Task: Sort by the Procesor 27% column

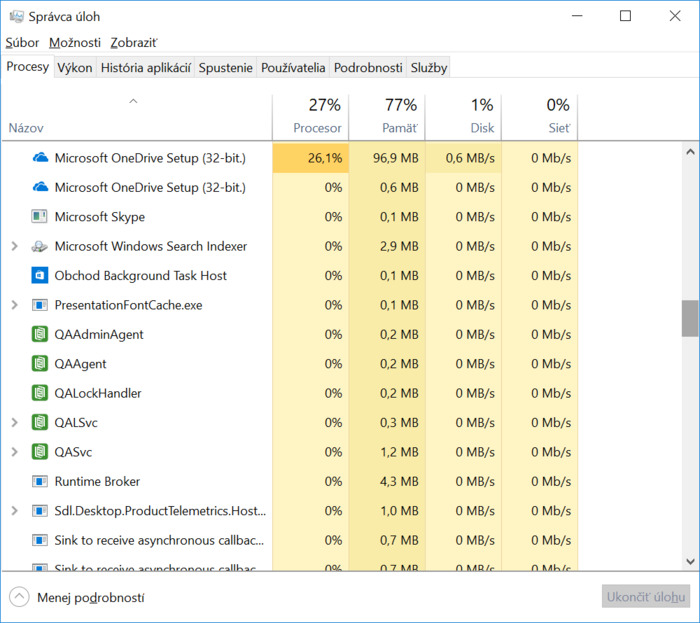Action: pyautogui.click(x=310, y=117)
